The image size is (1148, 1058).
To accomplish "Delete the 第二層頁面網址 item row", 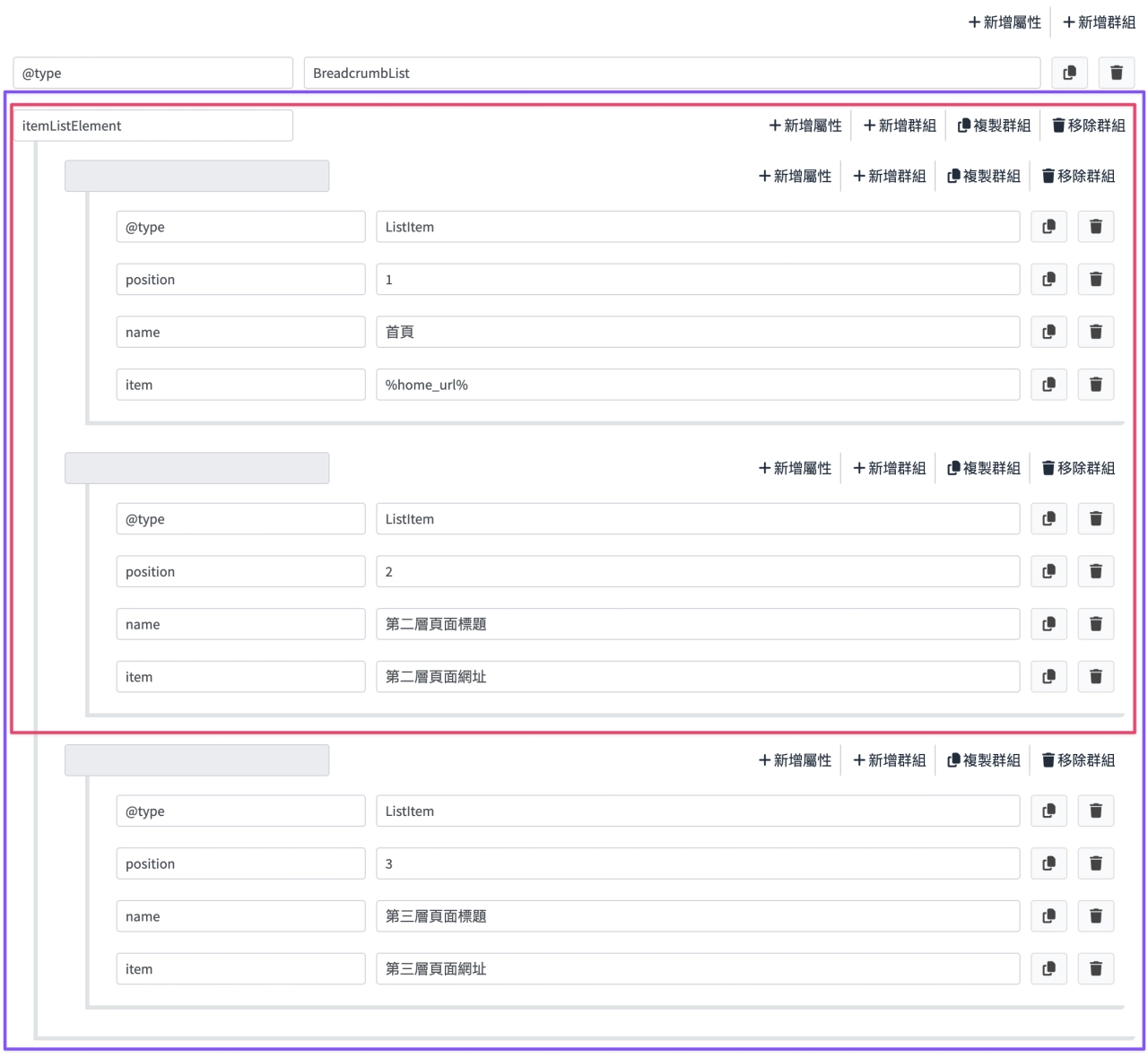I will pyautogui.click(x=1096, y=677).
